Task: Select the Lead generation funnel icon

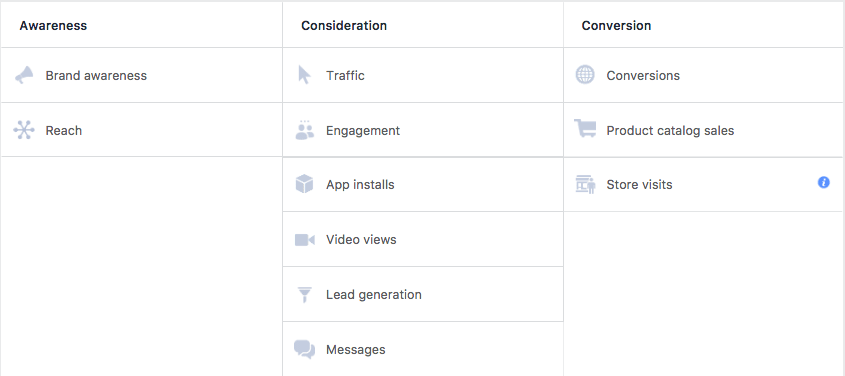Action: pos(304,295)
